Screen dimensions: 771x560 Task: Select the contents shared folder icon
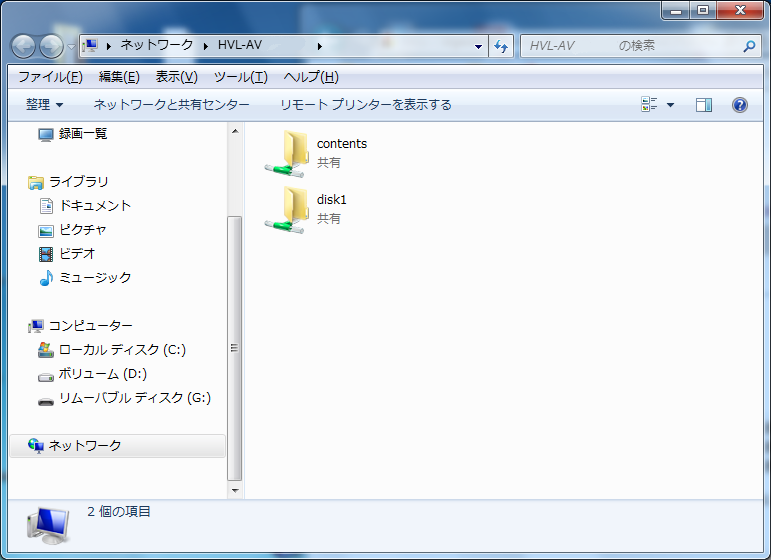288,154
